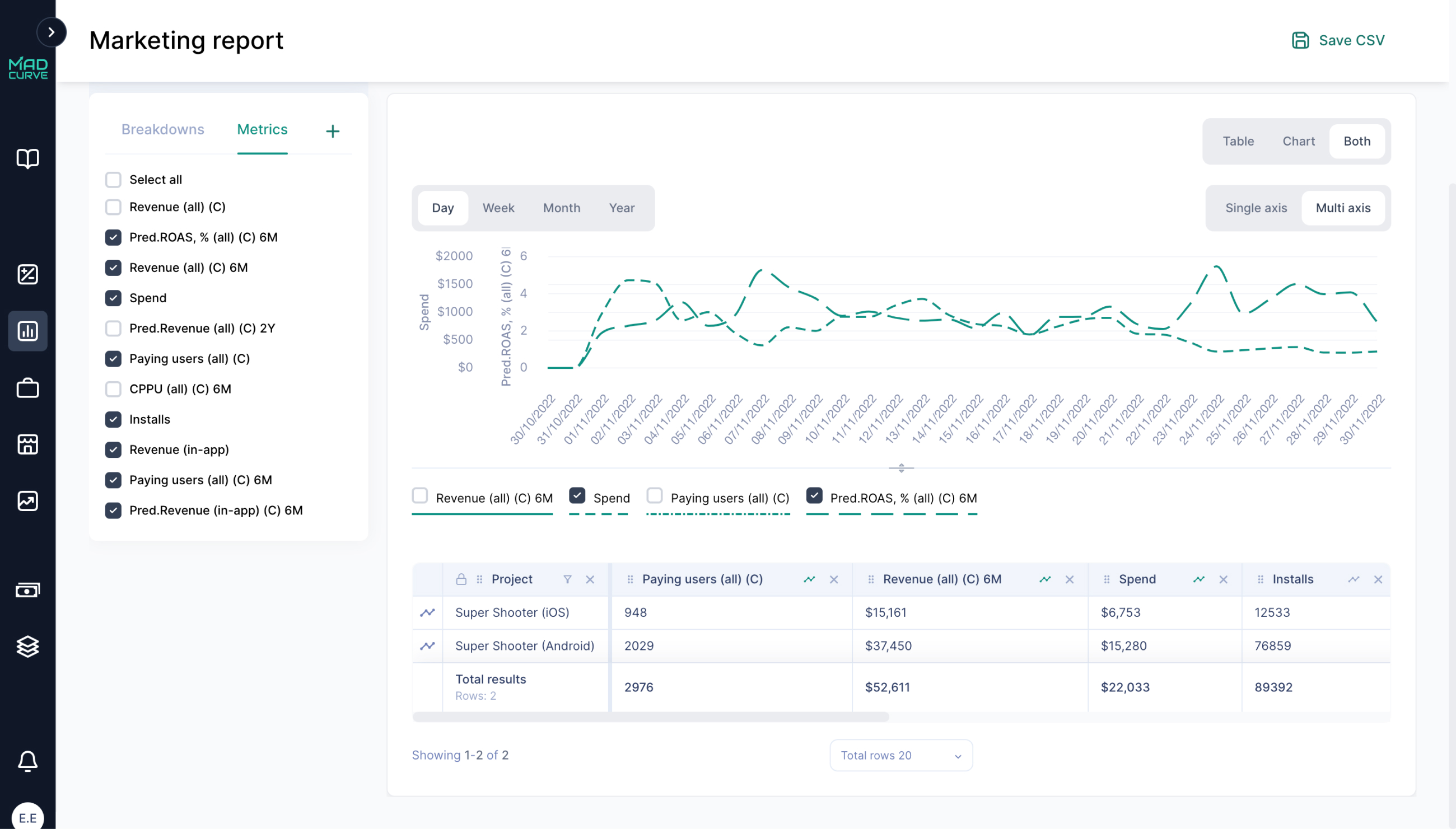
Task: Click the briefcase icon in the sidebar
Action: click(x=27, y=388)
